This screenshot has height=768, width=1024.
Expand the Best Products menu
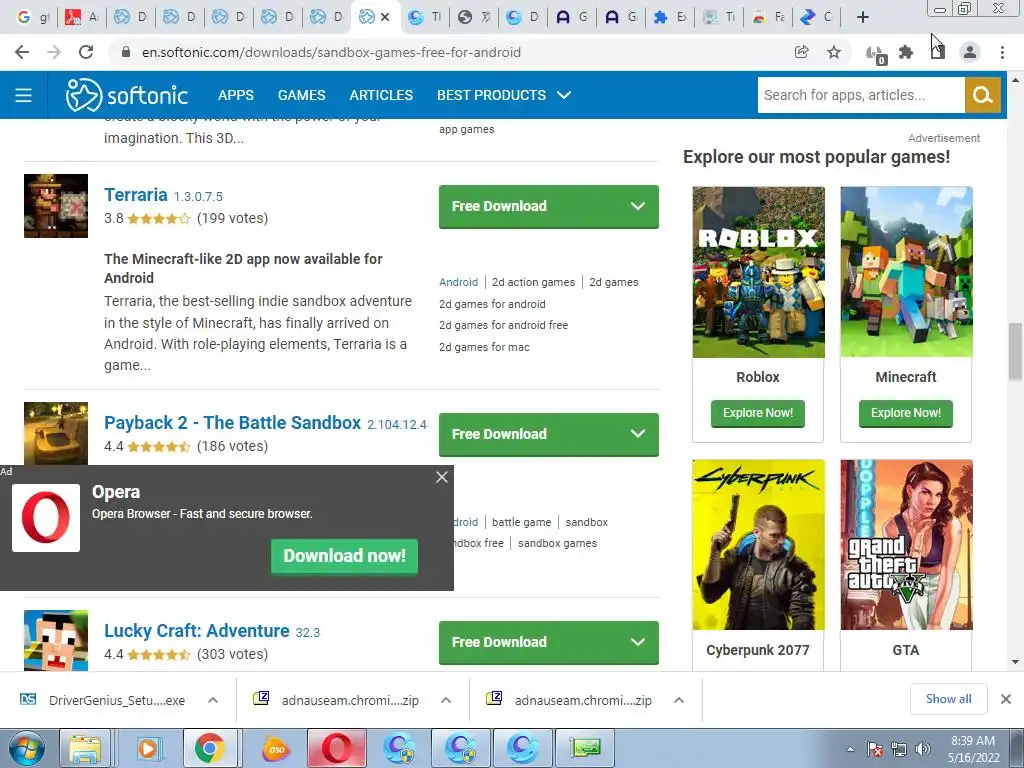pos(504,95)
